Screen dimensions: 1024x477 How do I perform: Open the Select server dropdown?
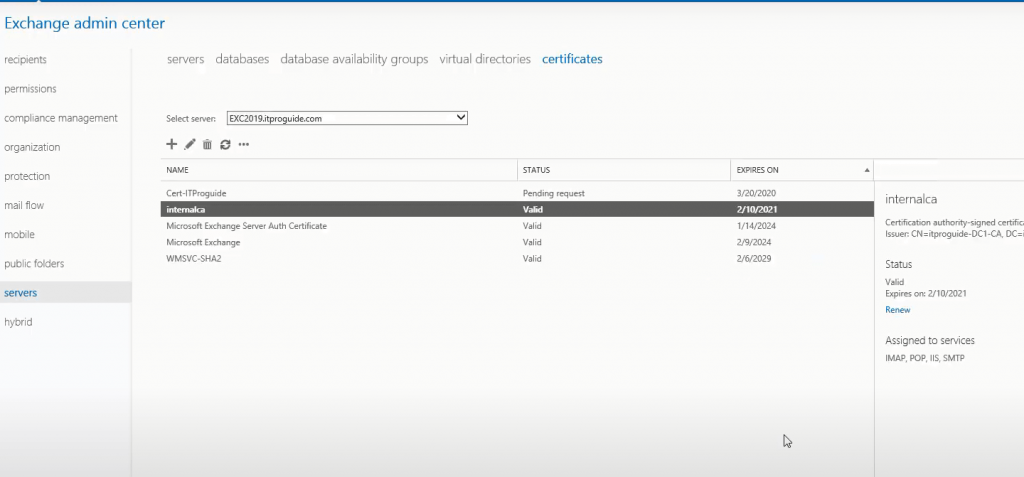tap(347, 118)
